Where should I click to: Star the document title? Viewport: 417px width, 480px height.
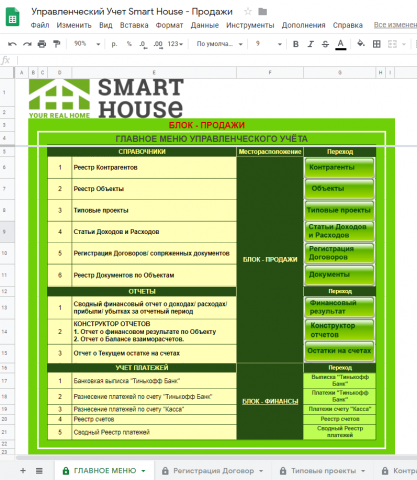point(248,12)
